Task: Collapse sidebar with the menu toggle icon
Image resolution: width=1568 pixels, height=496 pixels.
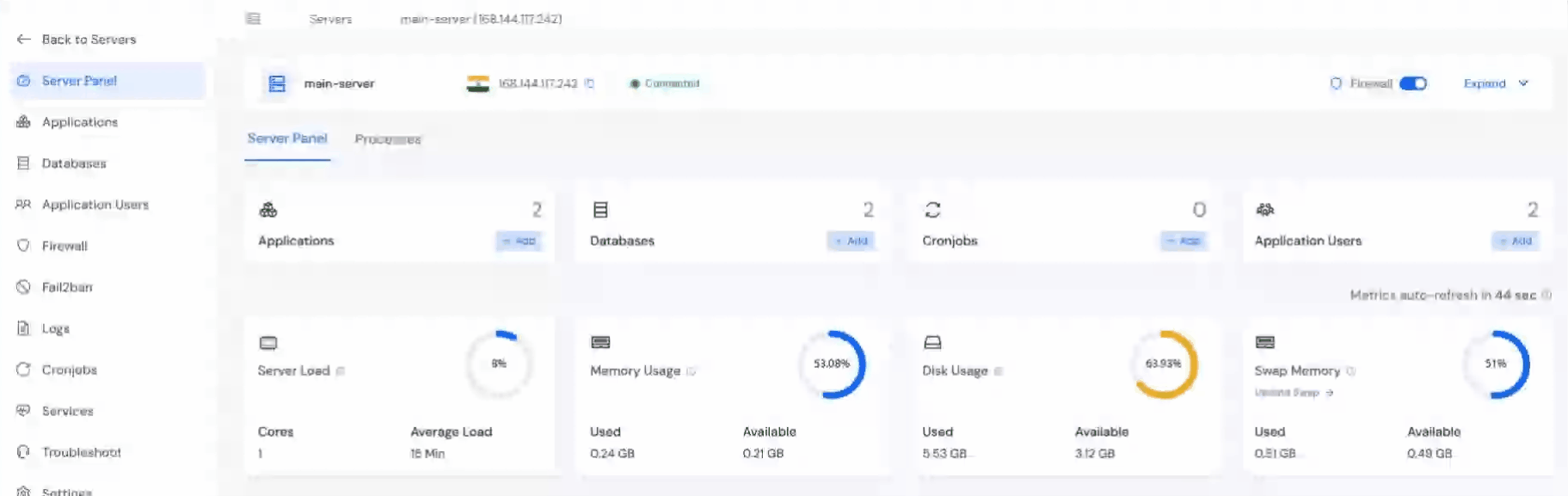Action: 253,18
